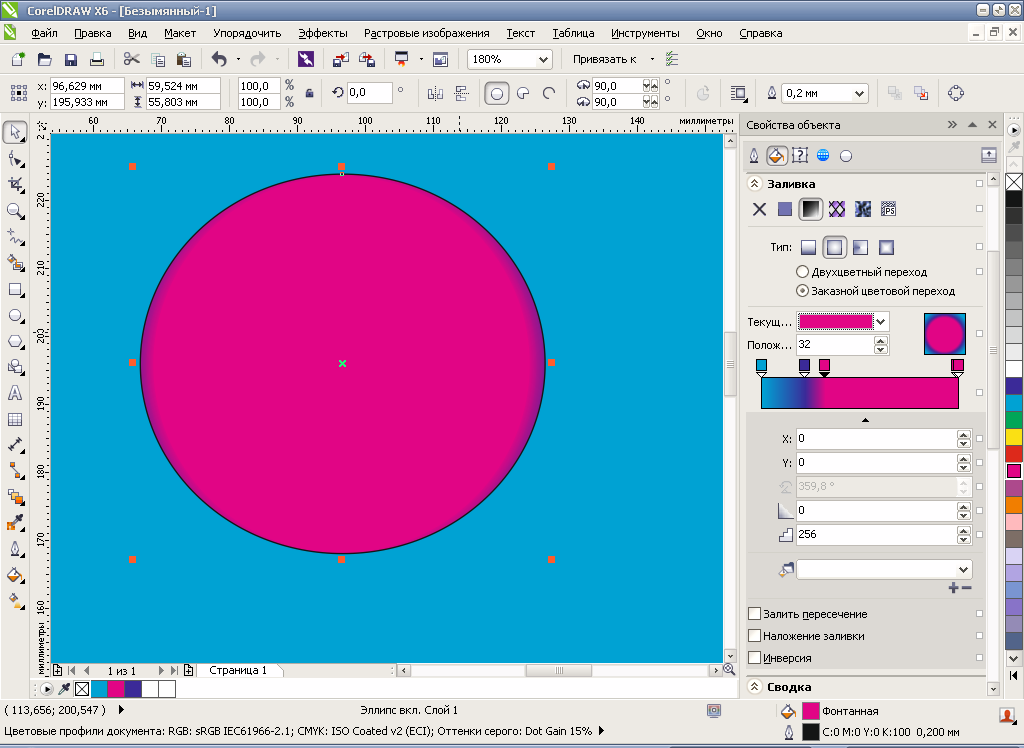Click the Save icon in the toolbar
The image size is (1024, 748).
71,60
